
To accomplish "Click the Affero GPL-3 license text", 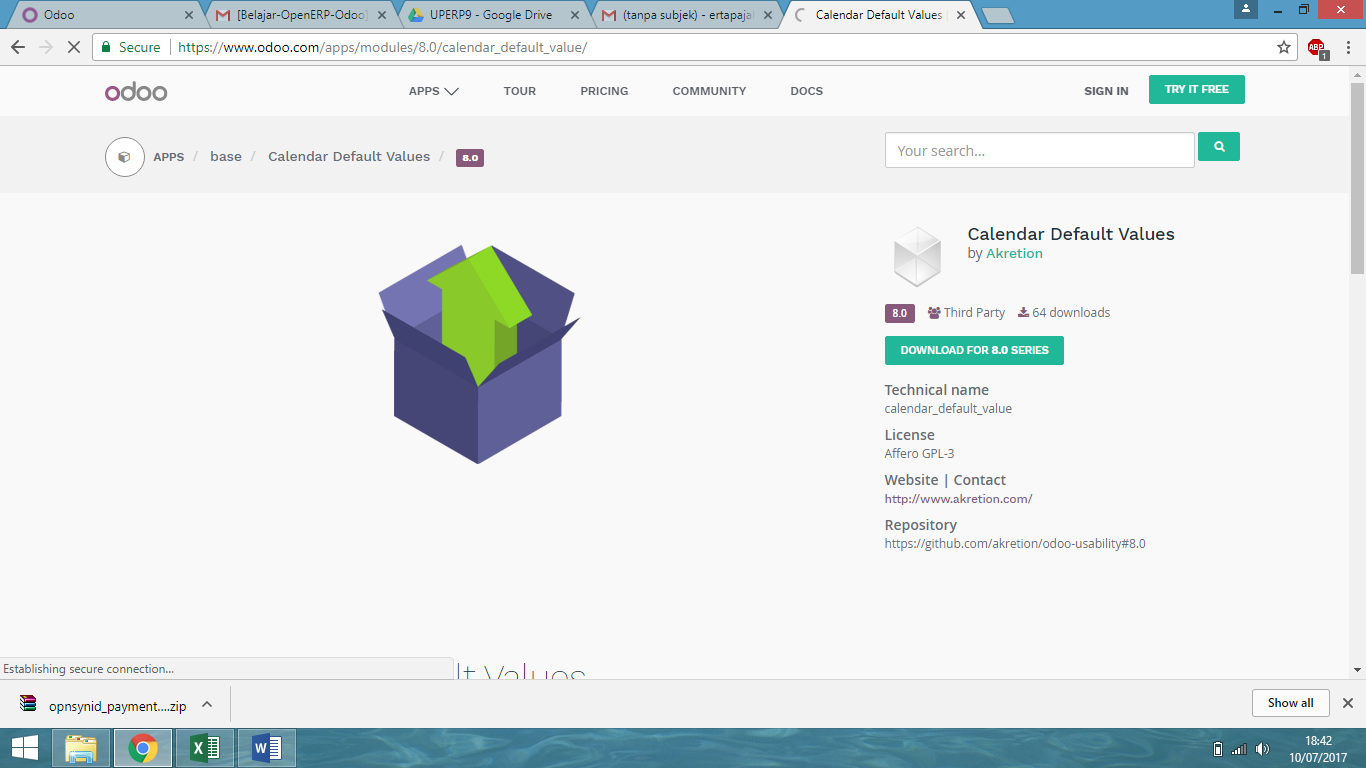I will pos(919,454).
